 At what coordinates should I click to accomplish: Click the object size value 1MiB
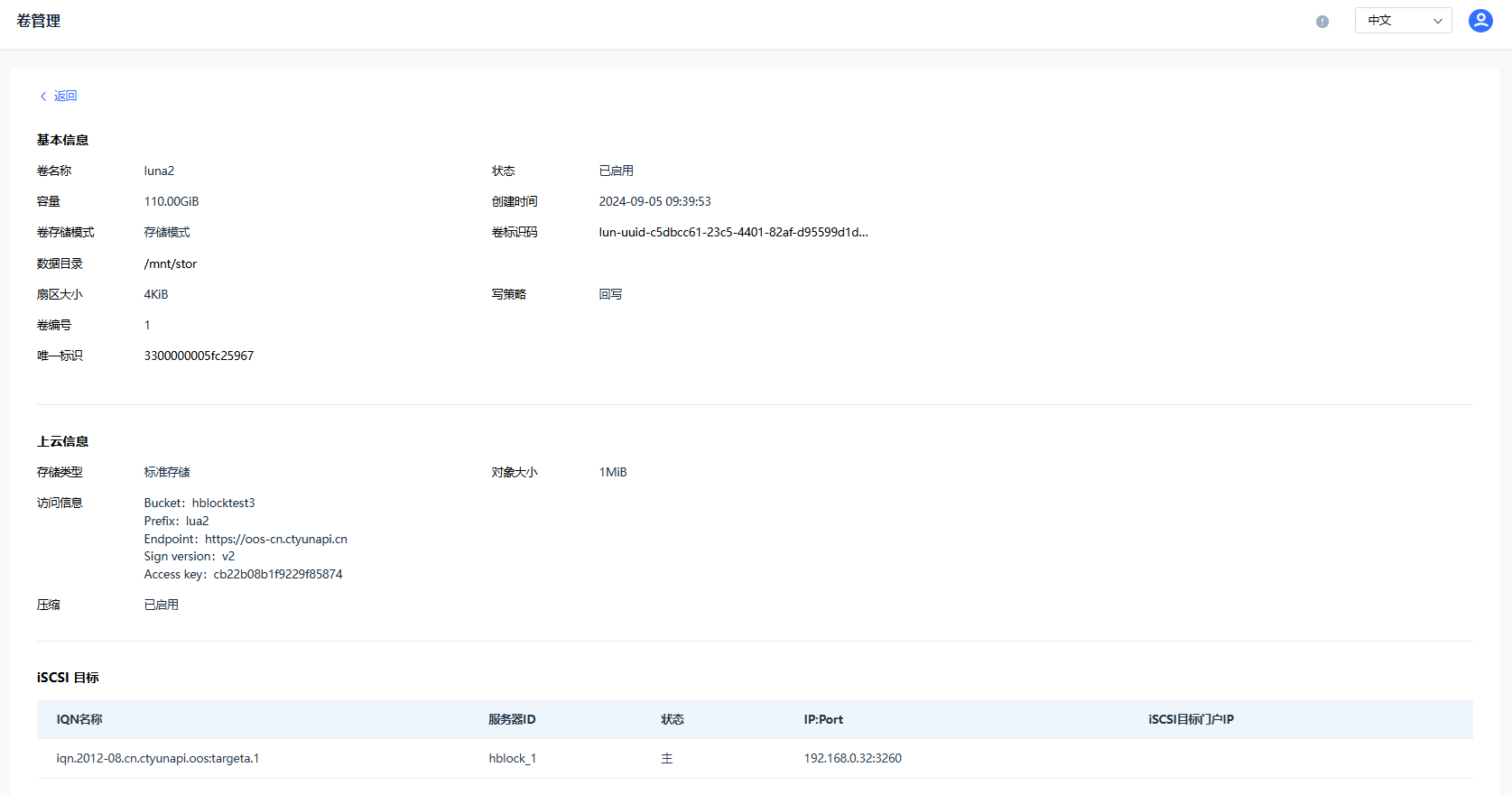pyautogui.click(x=613, y=472)
